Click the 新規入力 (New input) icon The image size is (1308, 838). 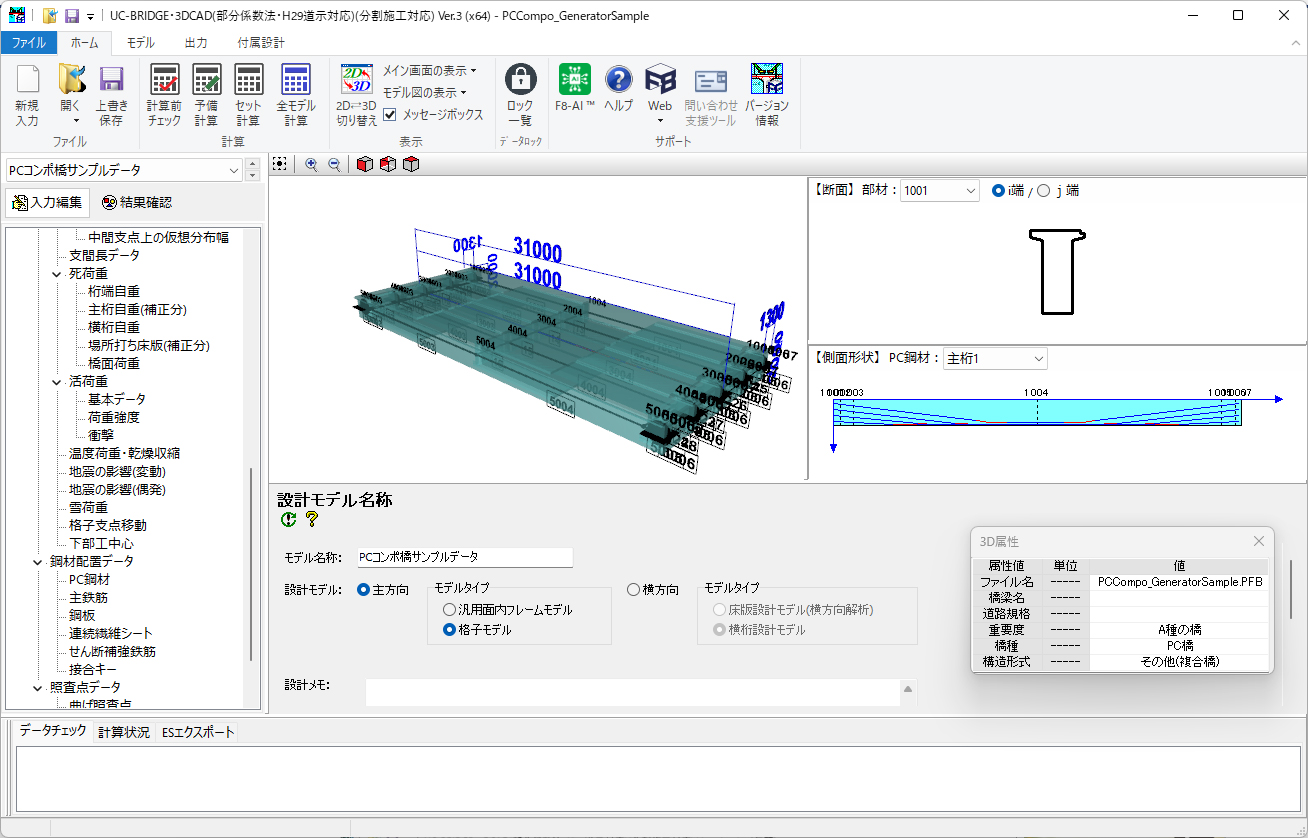[x=27, y=95]
